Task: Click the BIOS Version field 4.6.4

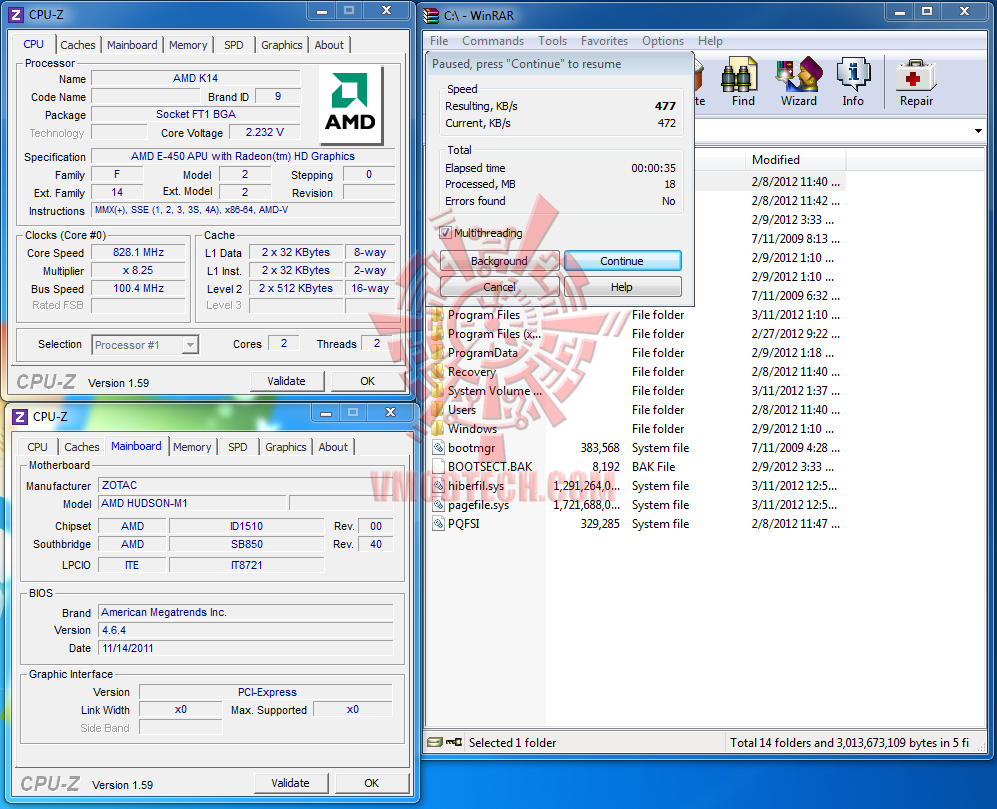Action: [246, 630]
